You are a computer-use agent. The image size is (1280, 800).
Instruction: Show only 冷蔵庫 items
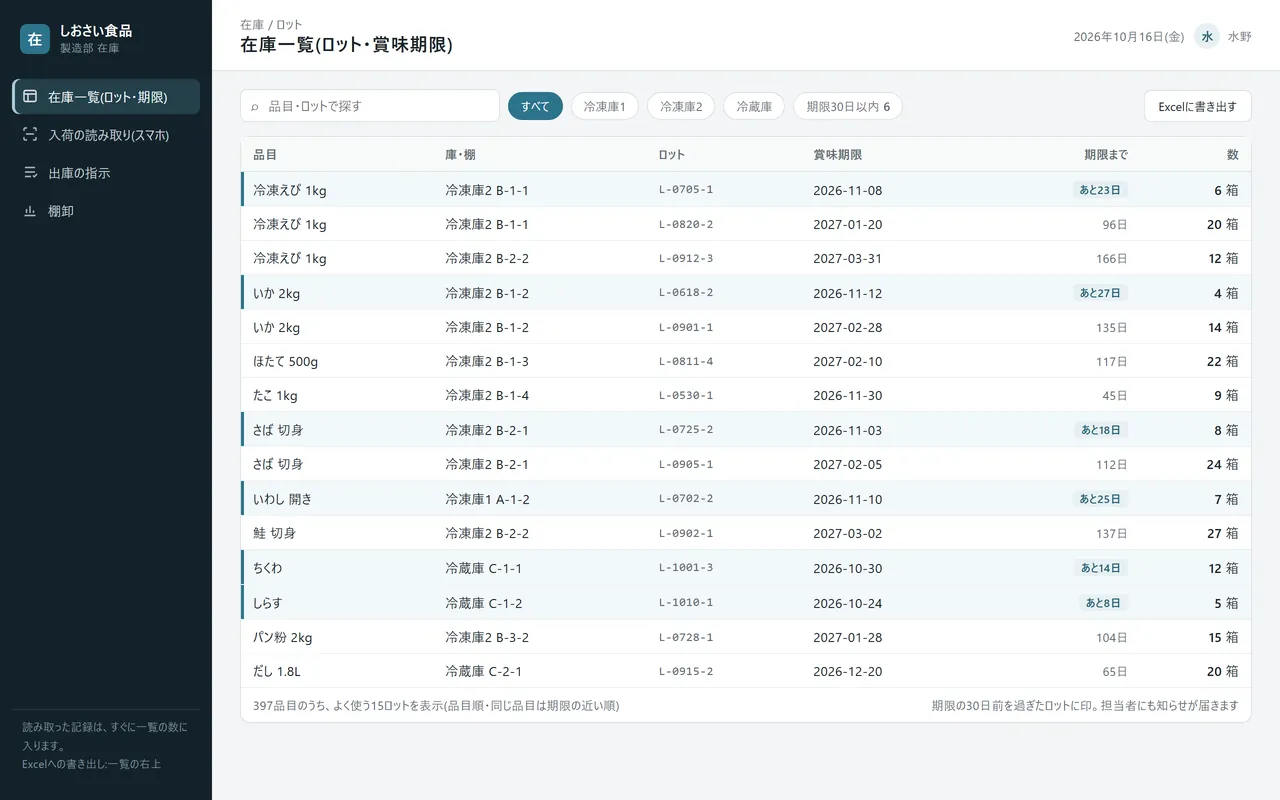[754, 106]
